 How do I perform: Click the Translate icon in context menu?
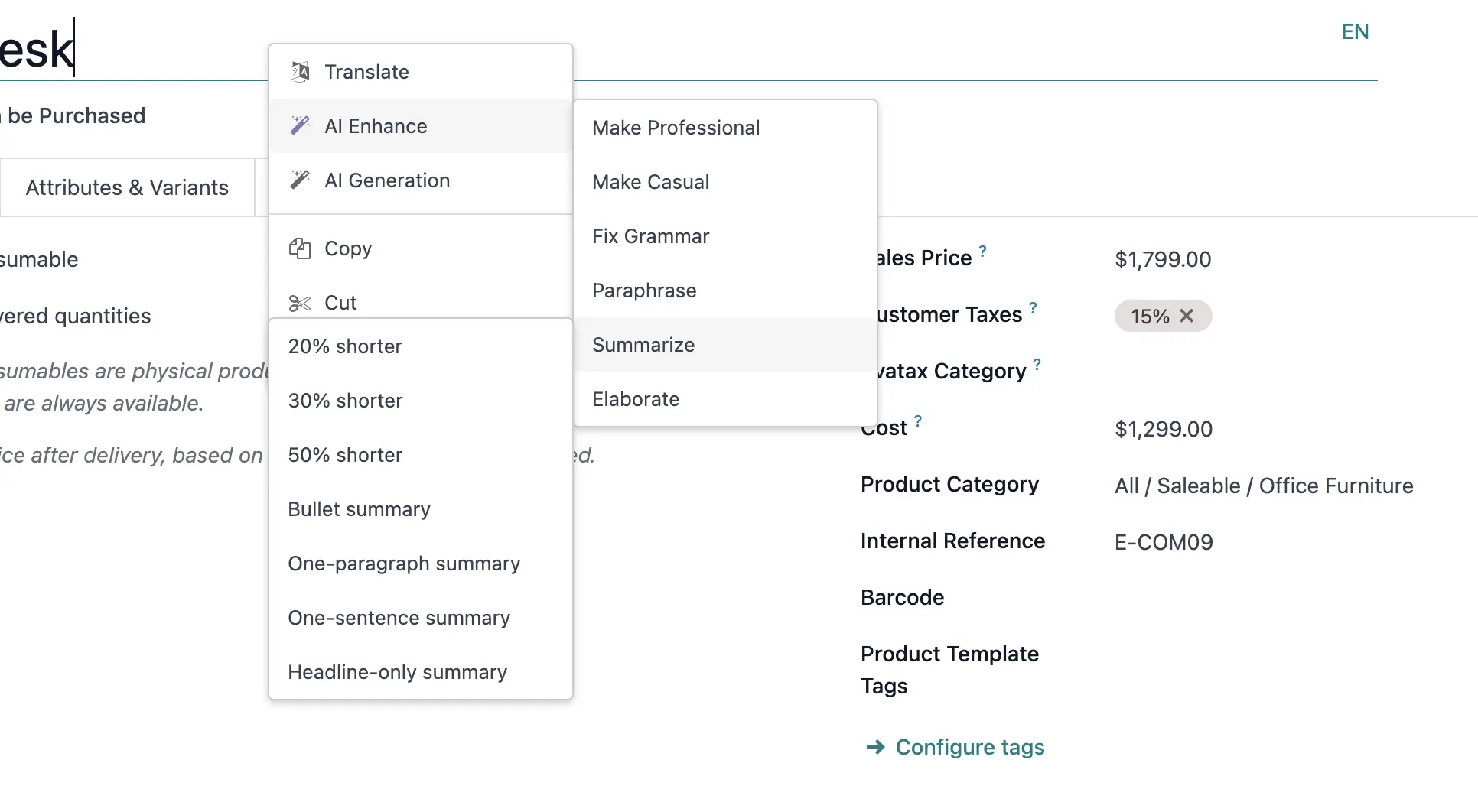click(300, 72)
